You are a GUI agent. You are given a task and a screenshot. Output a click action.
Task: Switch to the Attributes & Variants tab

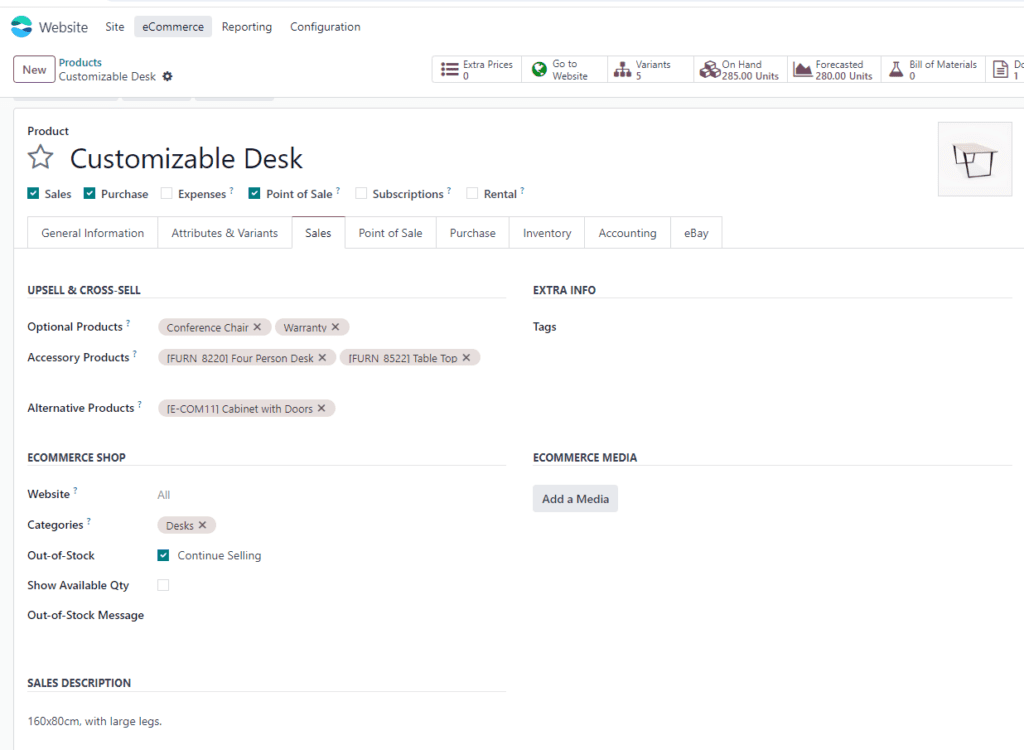(x=224, y=233)
